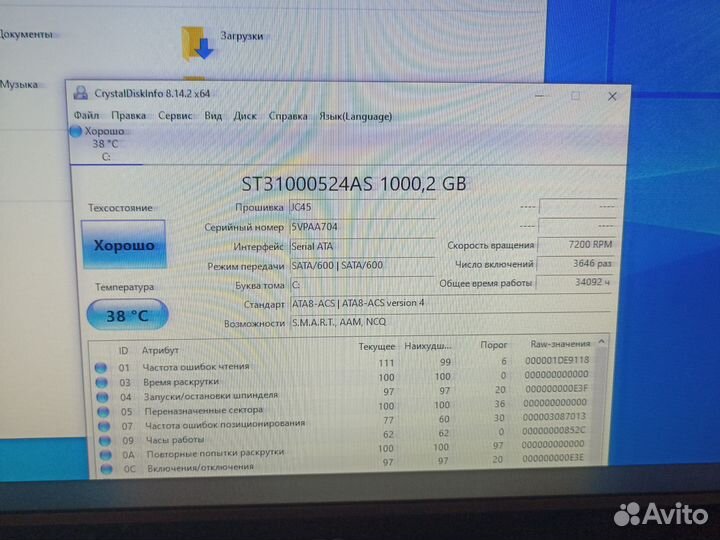Select row Переназначенные сектора
Viewport: 720px width, 540px height.
[343, 407]
